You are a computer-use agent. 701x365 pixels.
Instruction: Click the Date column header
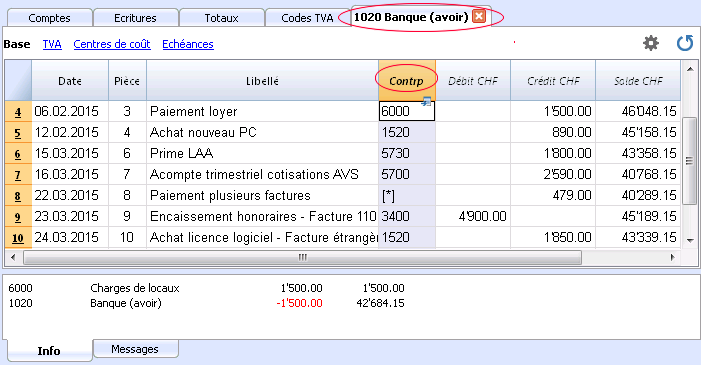[x=70, y=81]
